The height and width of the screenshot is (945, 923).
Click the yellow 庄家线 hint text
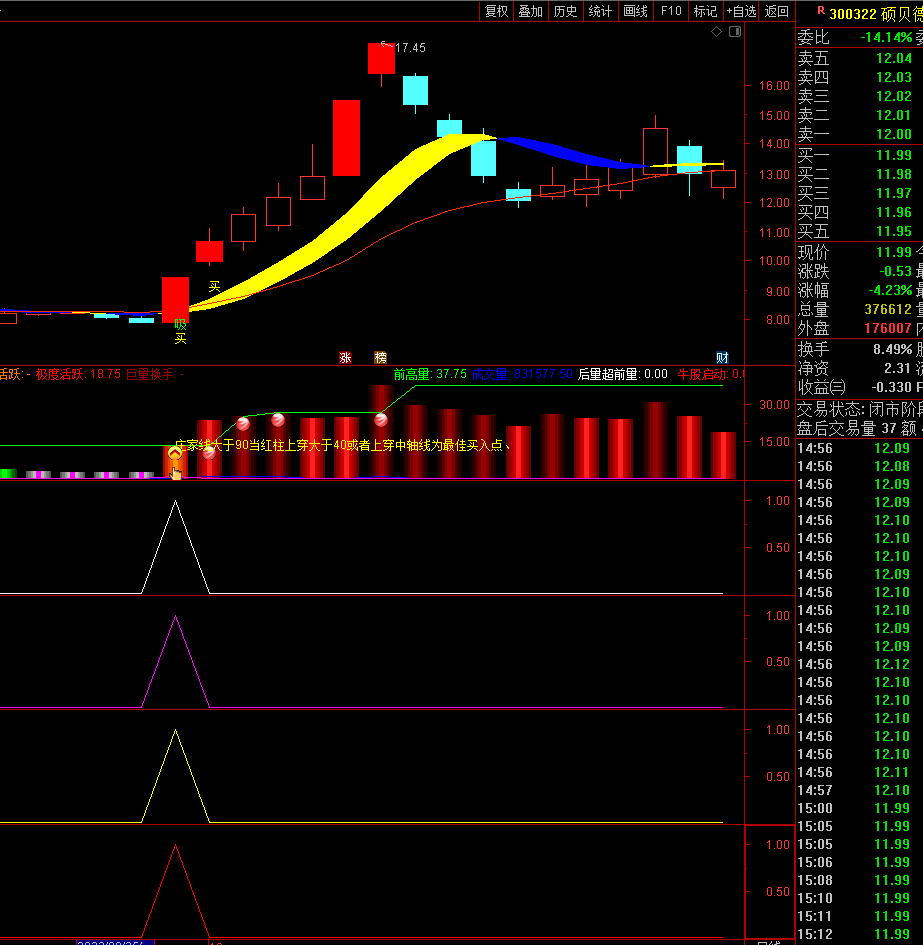(343, 445)
